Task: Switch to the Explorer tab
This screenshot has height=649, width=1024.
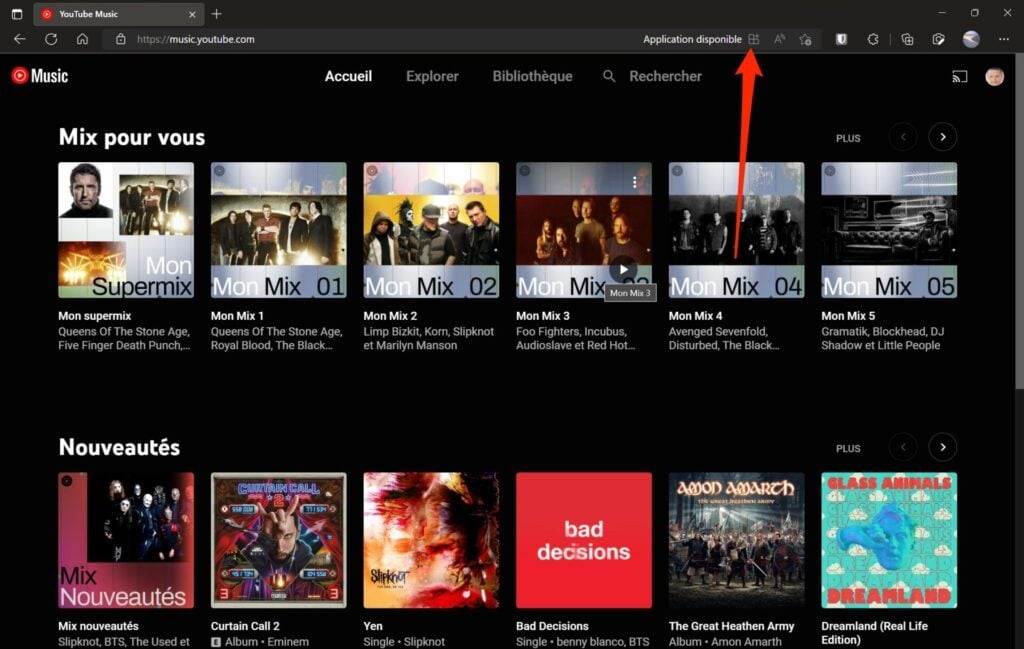Action: coord(432,76)
